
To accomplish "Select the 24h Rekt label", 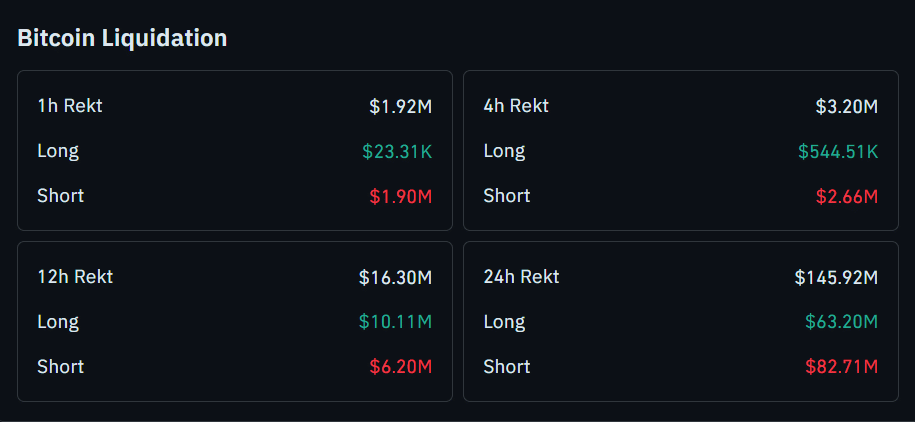I will point(521,277).
